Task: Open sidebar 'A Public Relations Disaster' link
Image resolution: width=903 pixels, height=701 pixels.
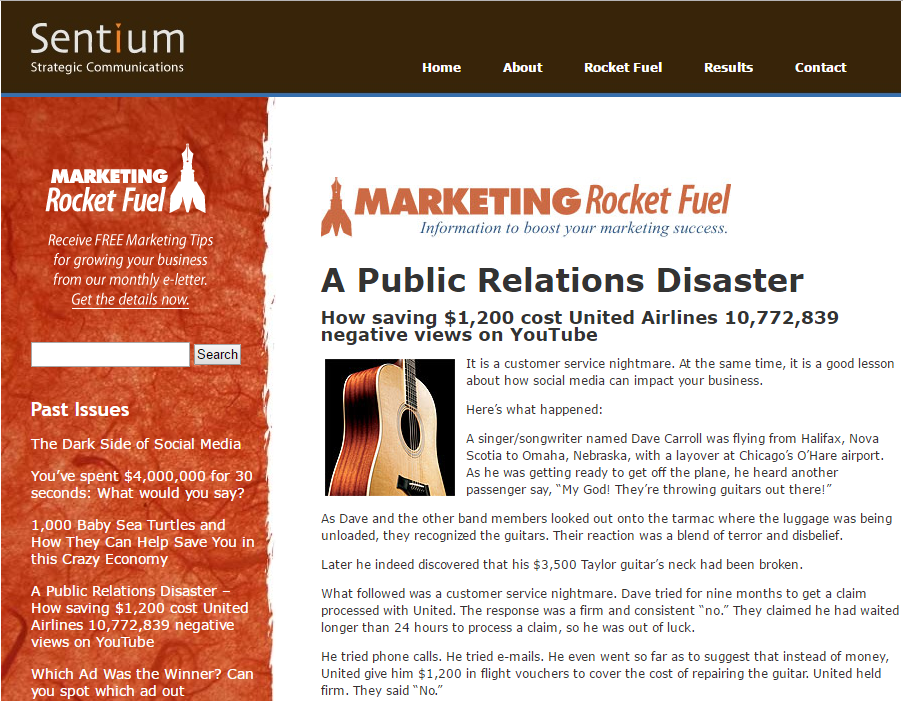Action: [139, 616]
